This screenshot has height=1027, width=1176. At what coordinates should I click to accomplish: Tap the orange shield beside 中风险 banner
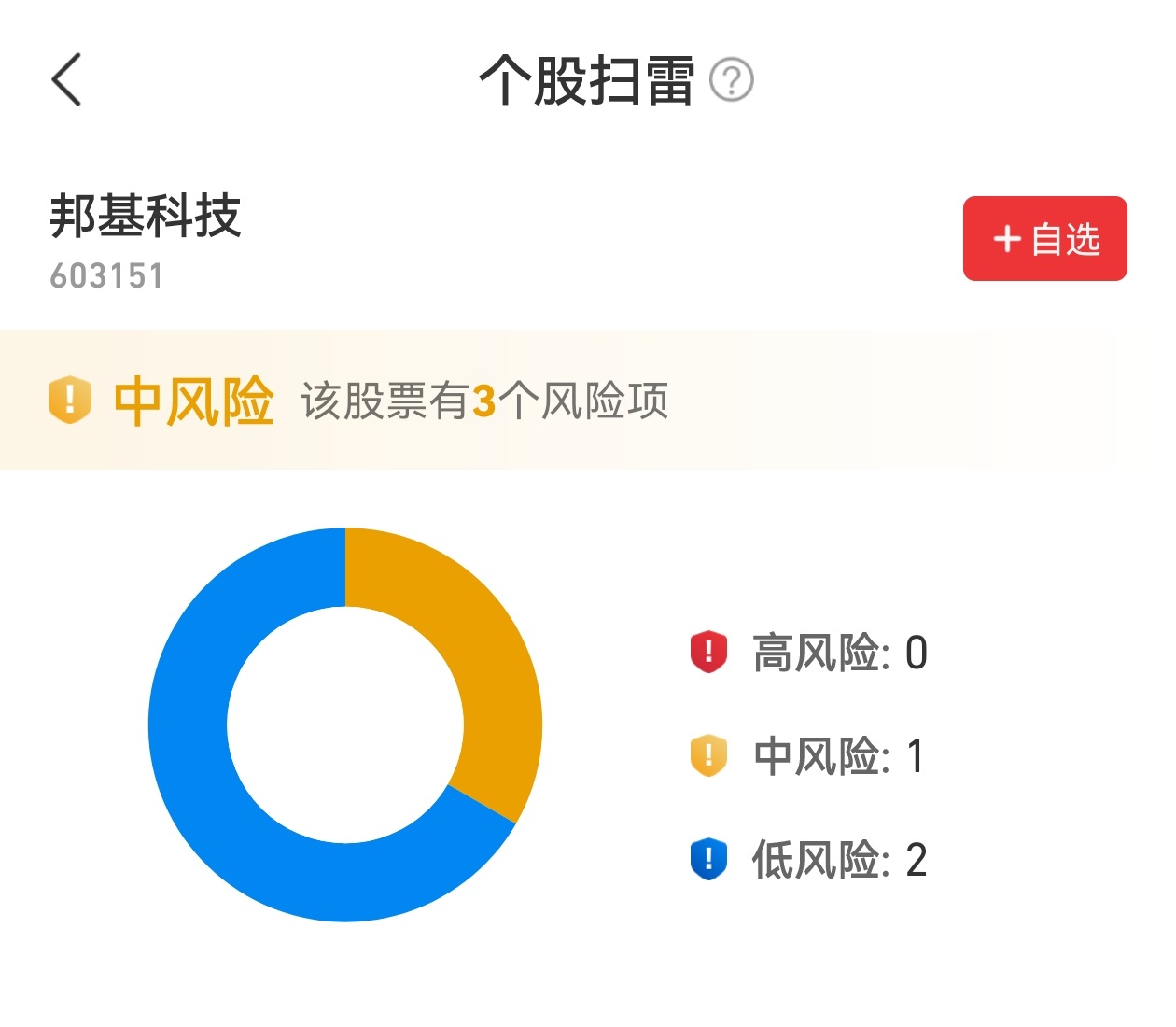click(x=70, y=401)
